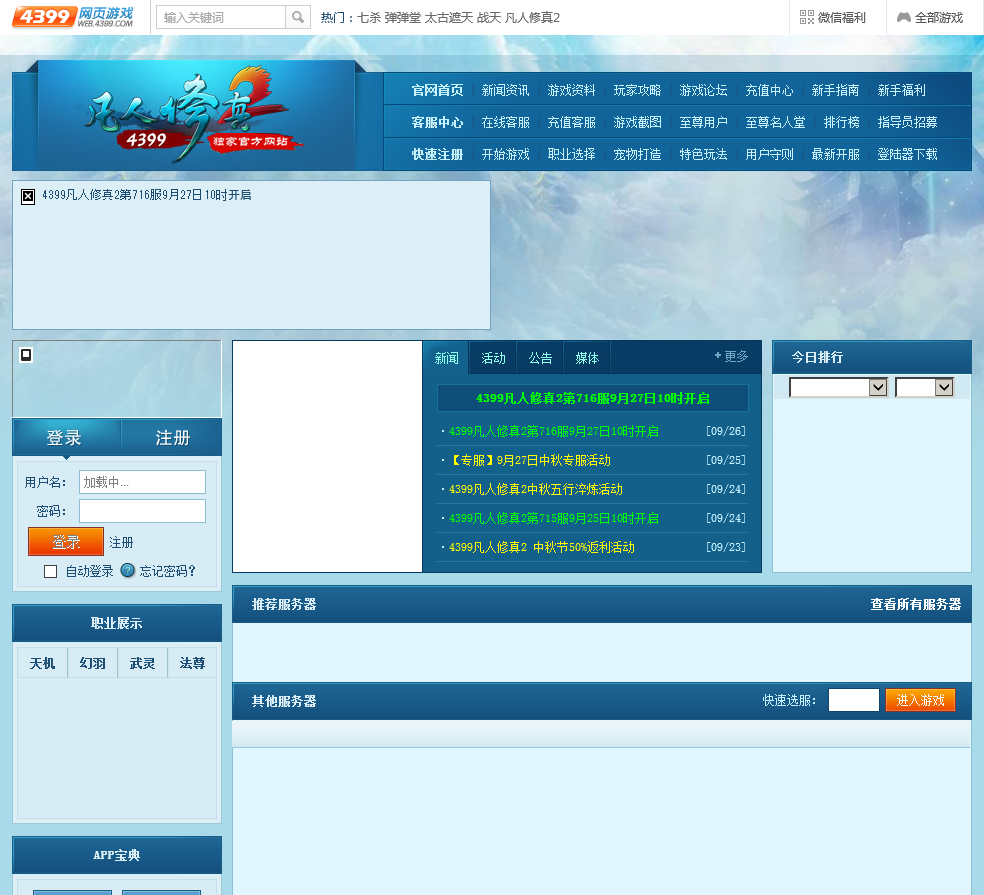Click the broken image above login panel
This screenshot has width=984, height=895.
click(x=26, y=355)
